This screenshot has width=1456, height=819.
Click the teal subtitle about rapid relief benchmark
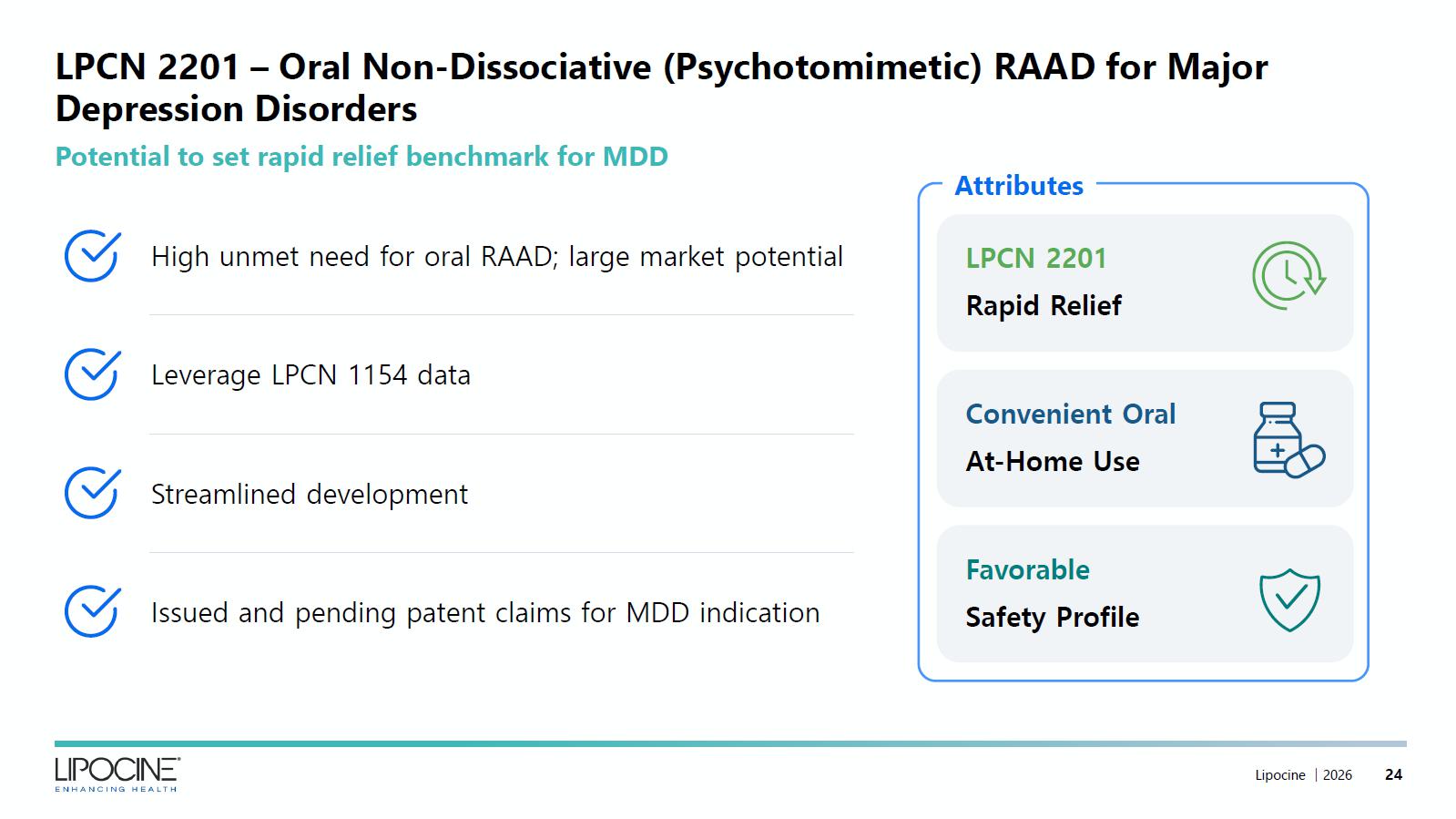(361, 157)
